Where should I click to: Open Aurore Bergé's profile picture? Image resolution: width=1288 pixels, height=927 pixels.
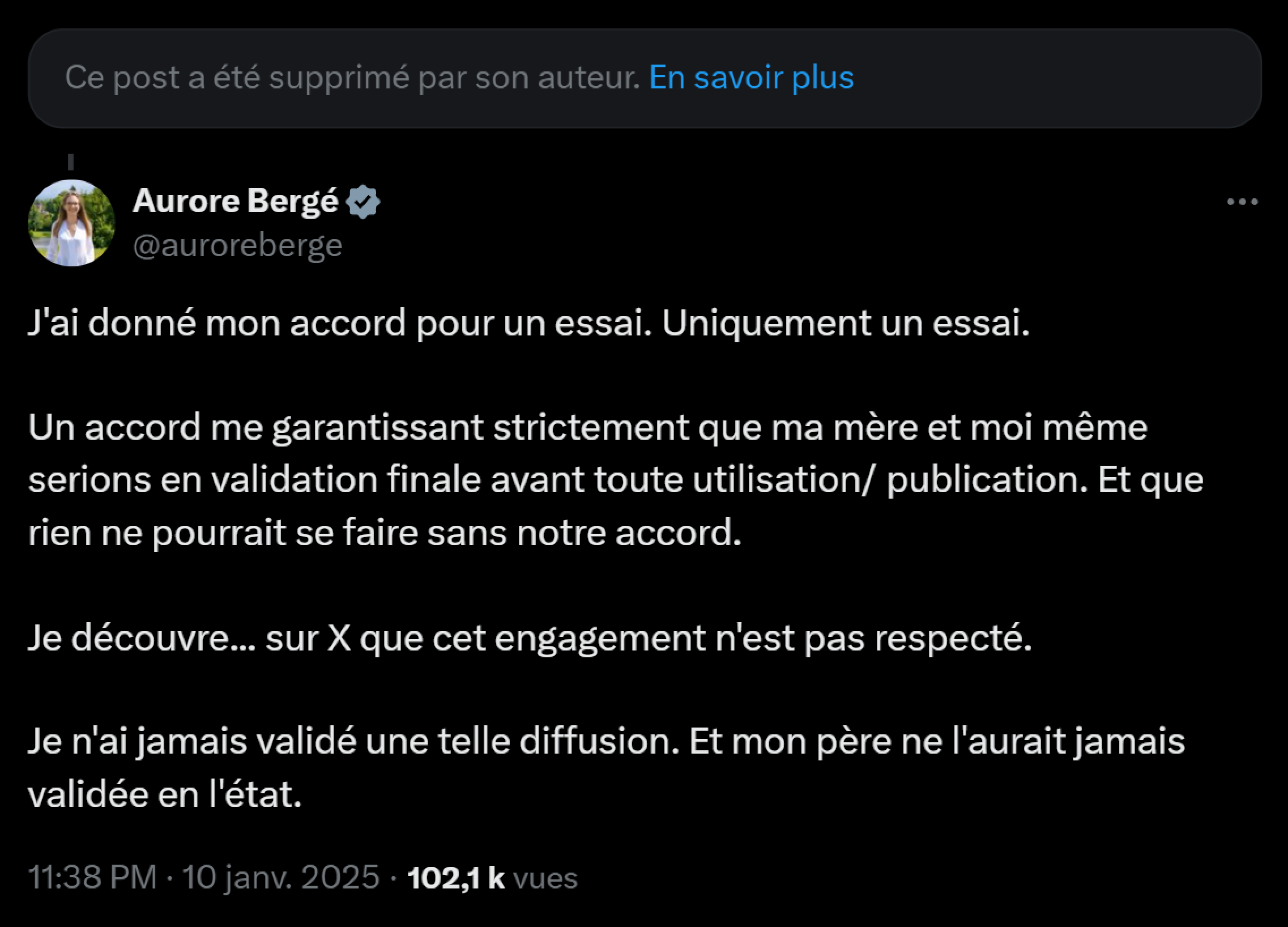point(71,223)
